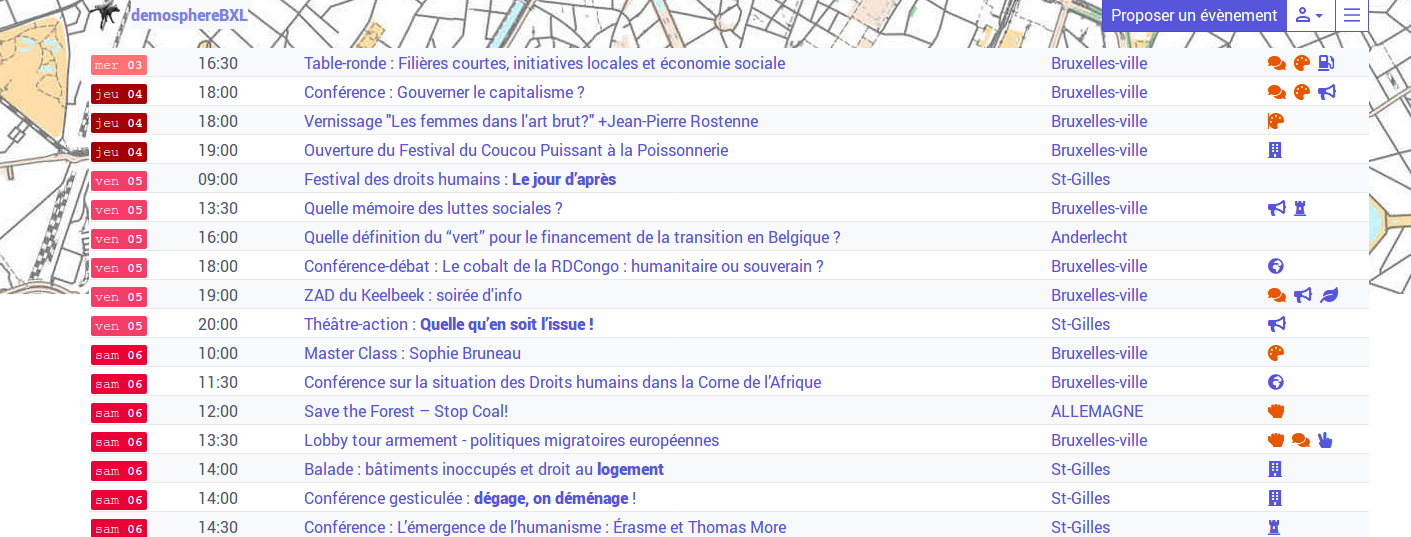The height and width of the screenshot is (537, 1411).
Task: Click palette icon in Table-ronde Filières courtes row
Action: click(1301, 63)
